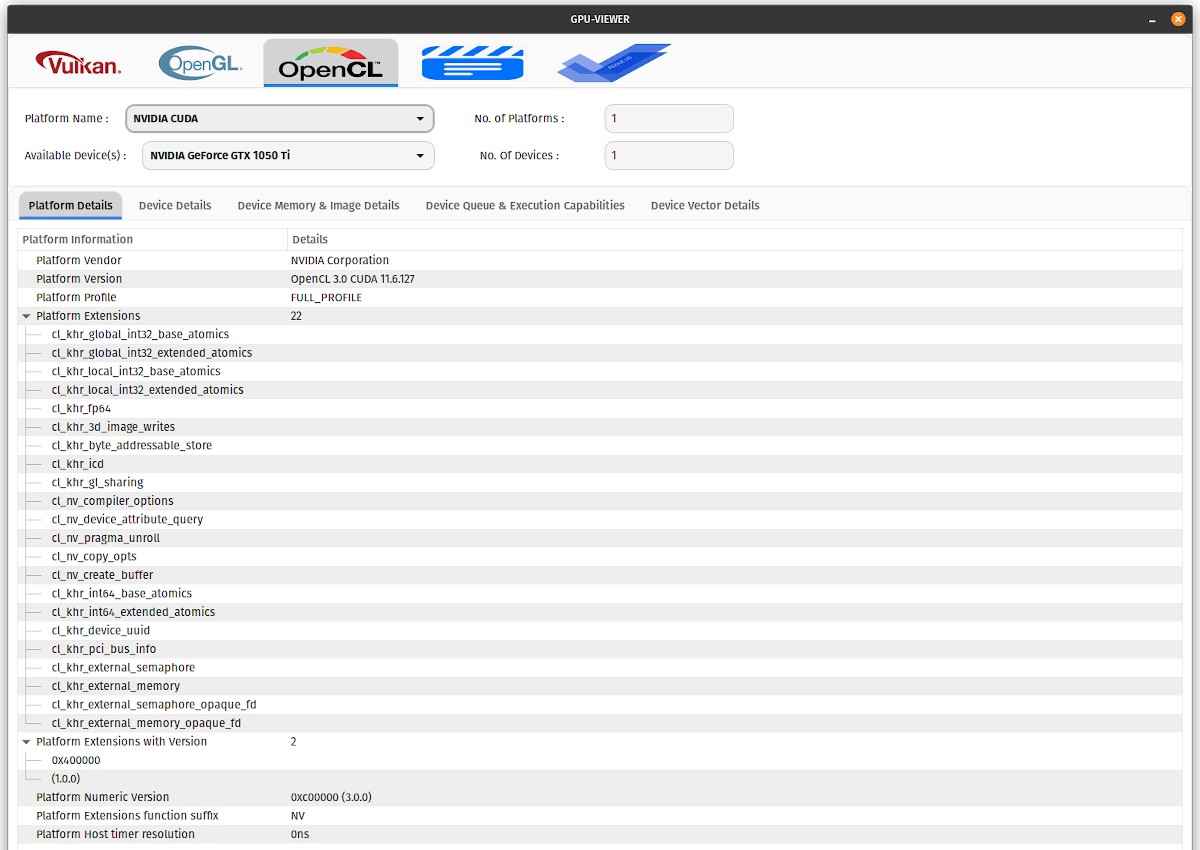Click the No. Of Devices field
Screen dimensions: 1200x850
pos(669,155)
